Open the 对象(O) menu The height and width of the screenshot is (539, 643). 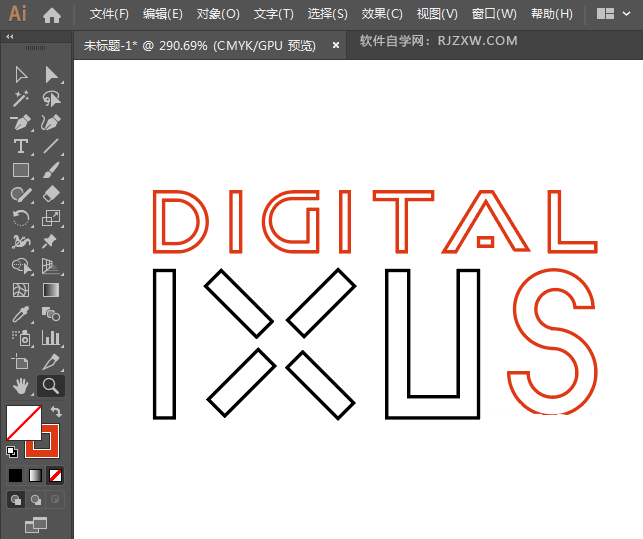tap(218, 14)
